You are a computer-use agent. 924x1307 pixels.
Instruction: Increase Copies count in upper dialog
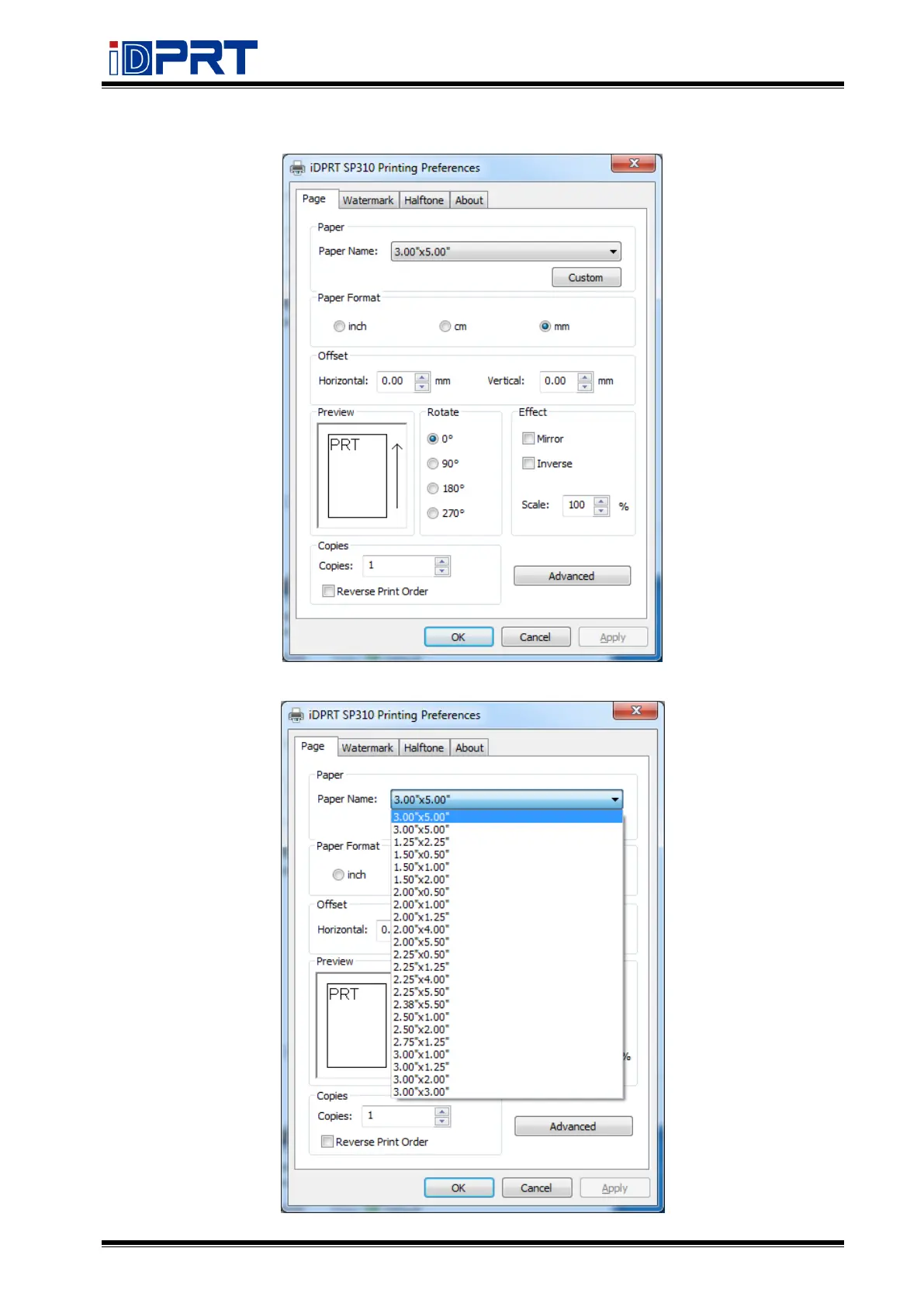pyautogui.click(x=442, y=562)
